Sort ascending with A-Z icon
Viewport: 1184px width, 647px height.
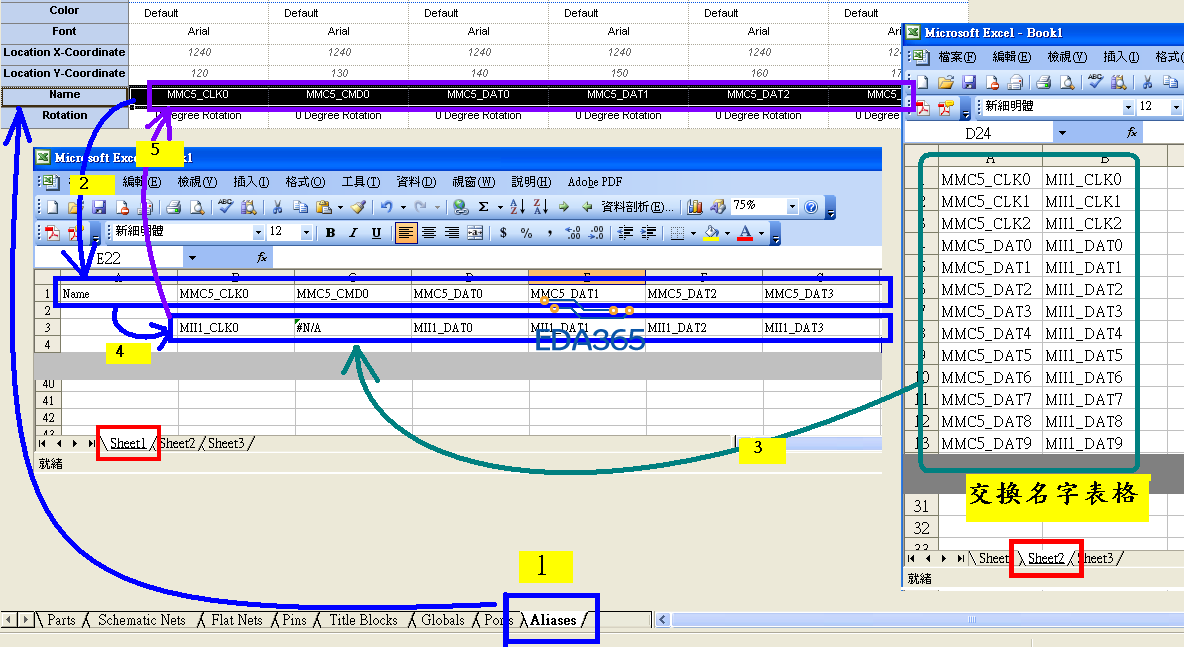(x=517, y=207)
